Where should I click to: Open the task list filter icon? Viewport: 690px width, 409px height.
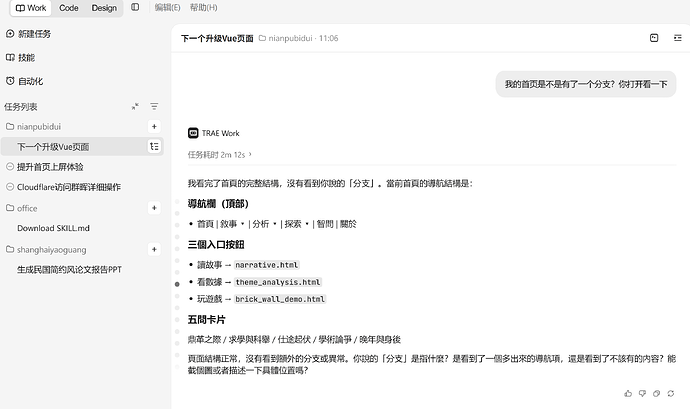pyautogui.click(x=154, y=107)
